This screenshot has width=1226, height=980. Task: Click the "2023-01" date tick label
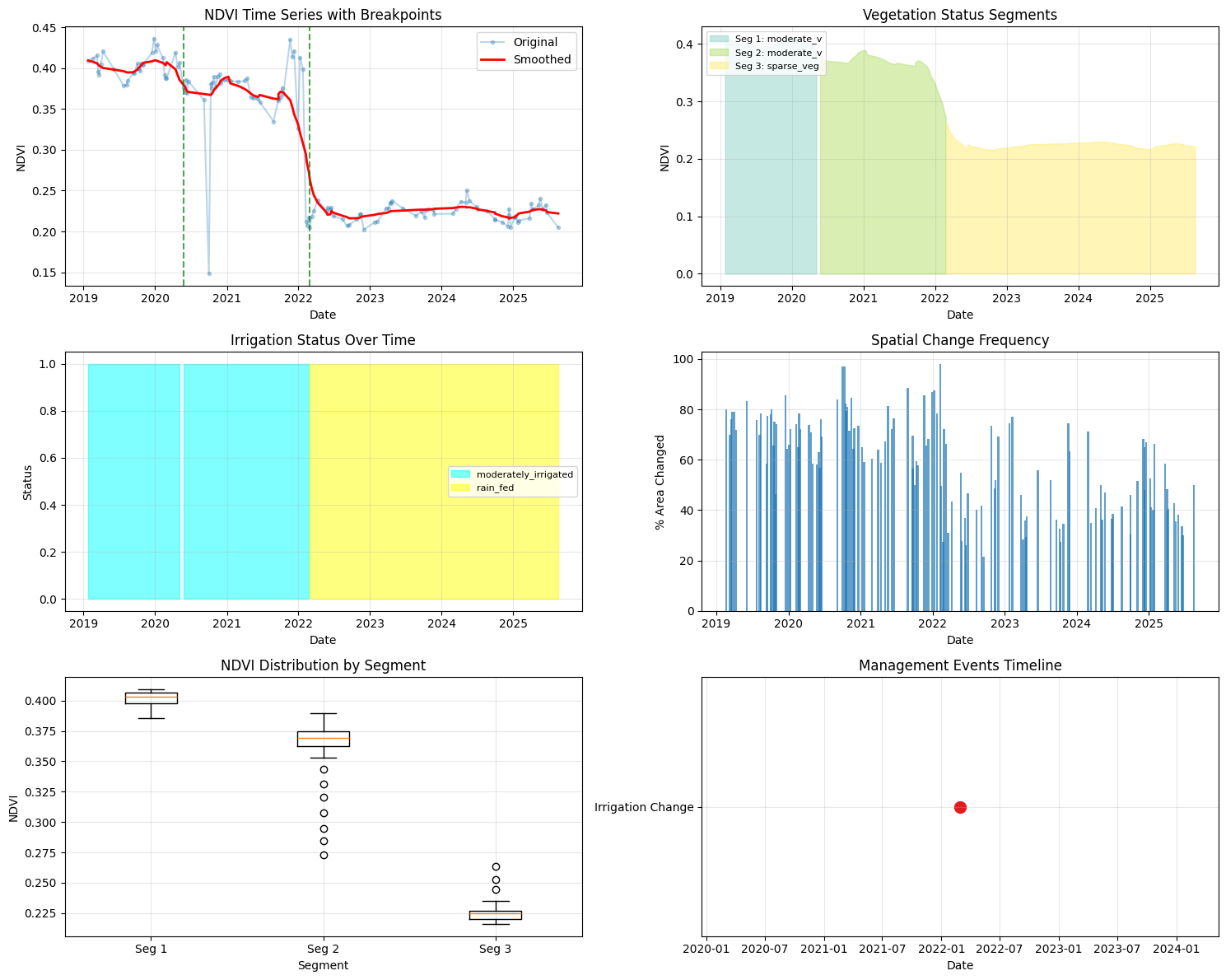click(1059, 949)
